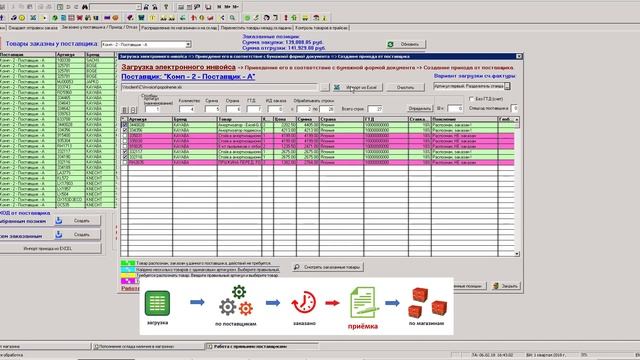
Task: Click Создать button beside all ordered
Action: pos(78,235)
